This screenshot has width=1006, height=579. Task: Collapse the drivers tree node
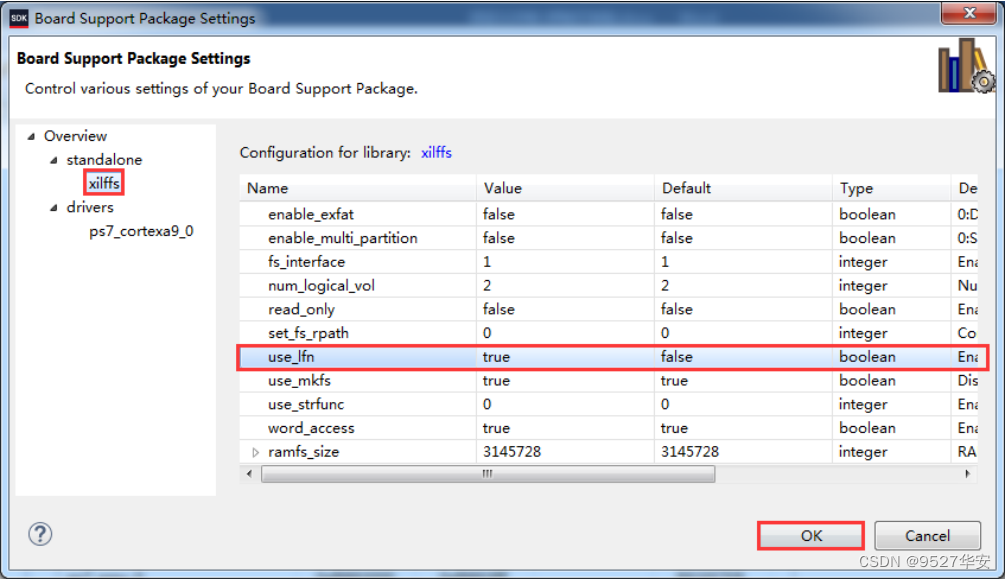(54, 207)
